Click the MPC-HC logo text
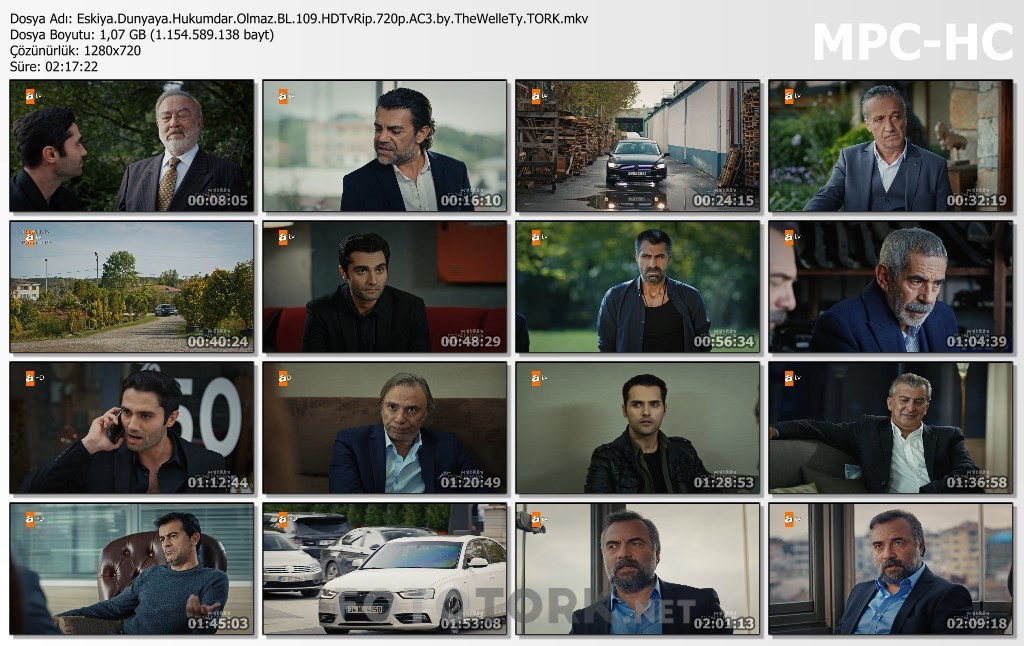 (x=913, y=42)
